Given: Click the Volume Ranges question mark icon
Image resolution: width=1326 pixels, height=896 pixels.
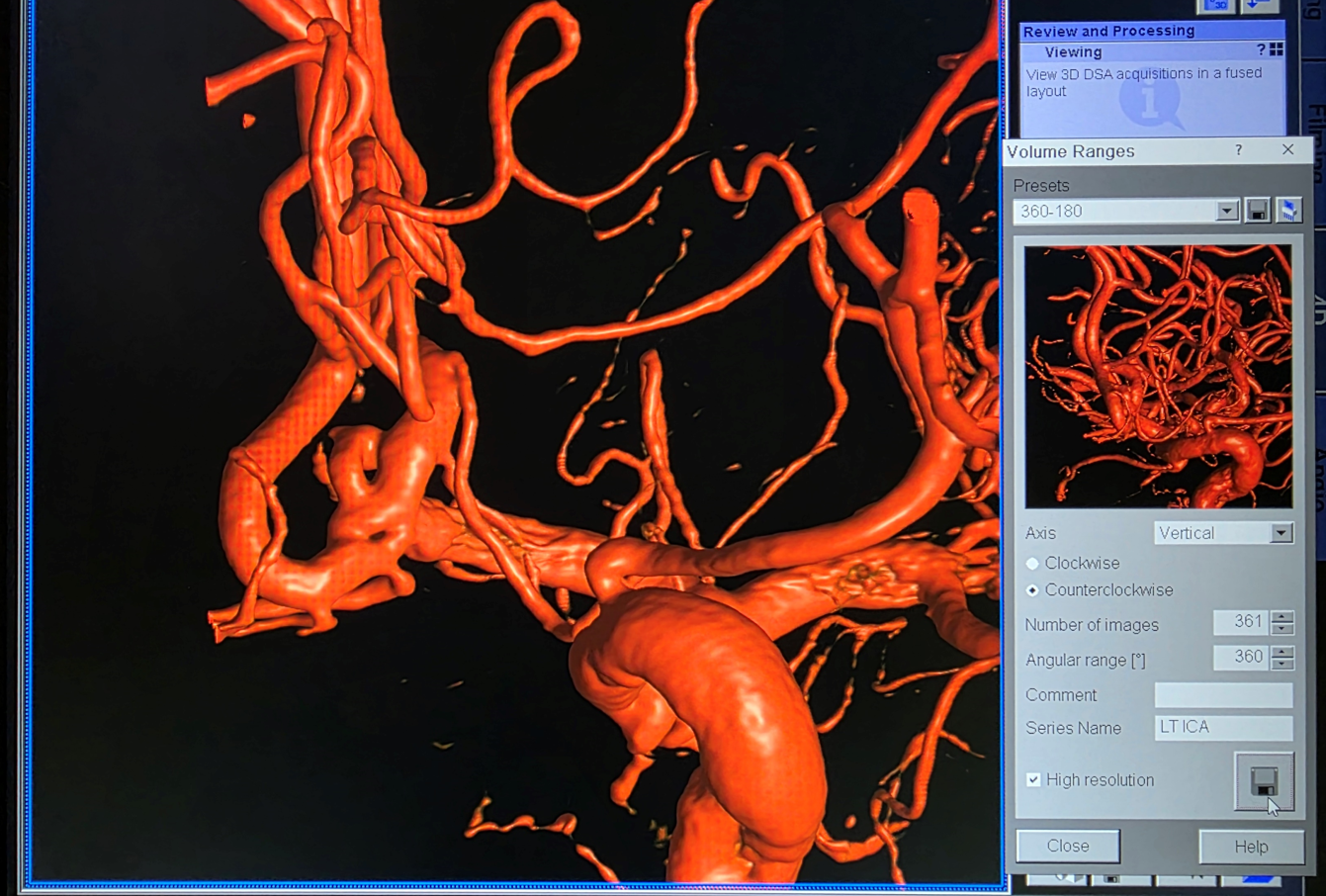Looking at the screenshot, I should pos(1238,150).
